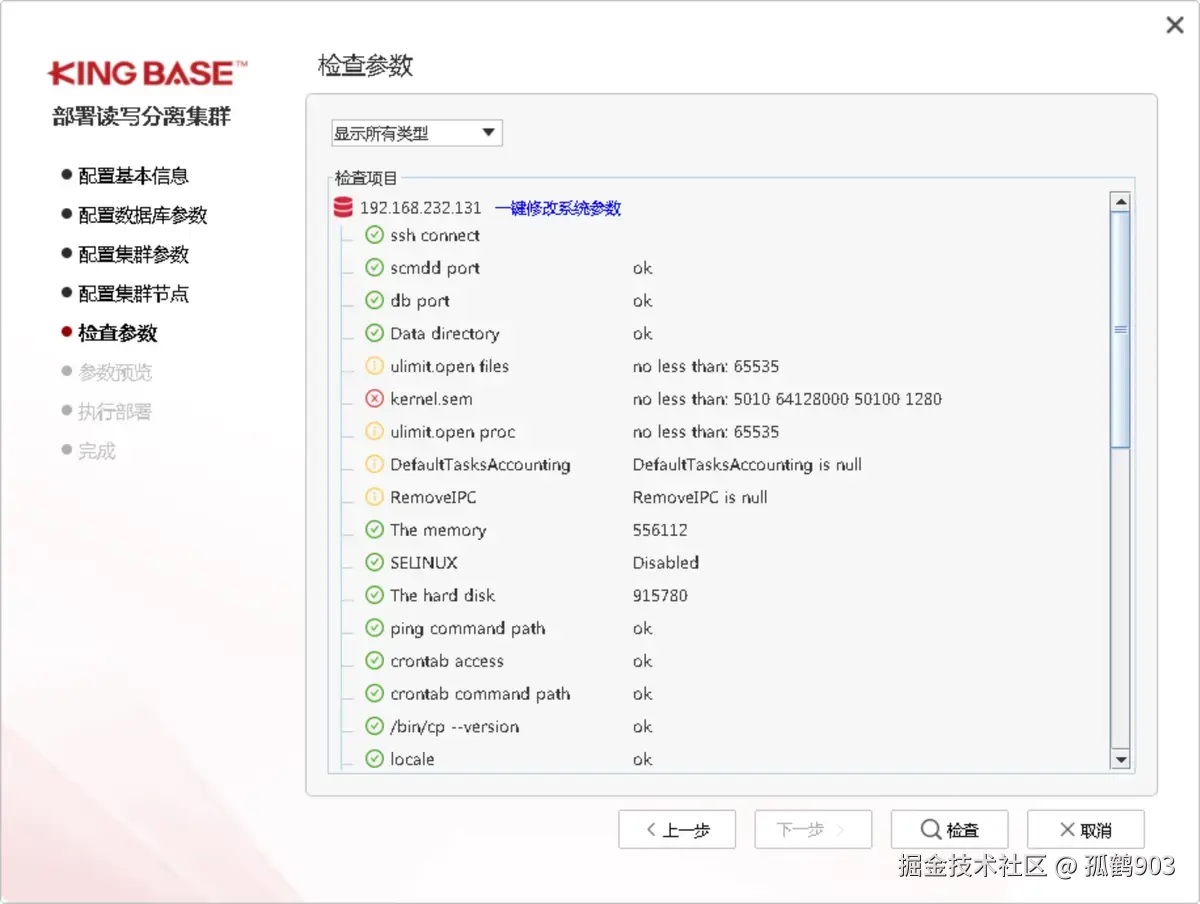Click green check icon for The memory
The width and height of the screenshot is (1200, 904).
point(375,530)
